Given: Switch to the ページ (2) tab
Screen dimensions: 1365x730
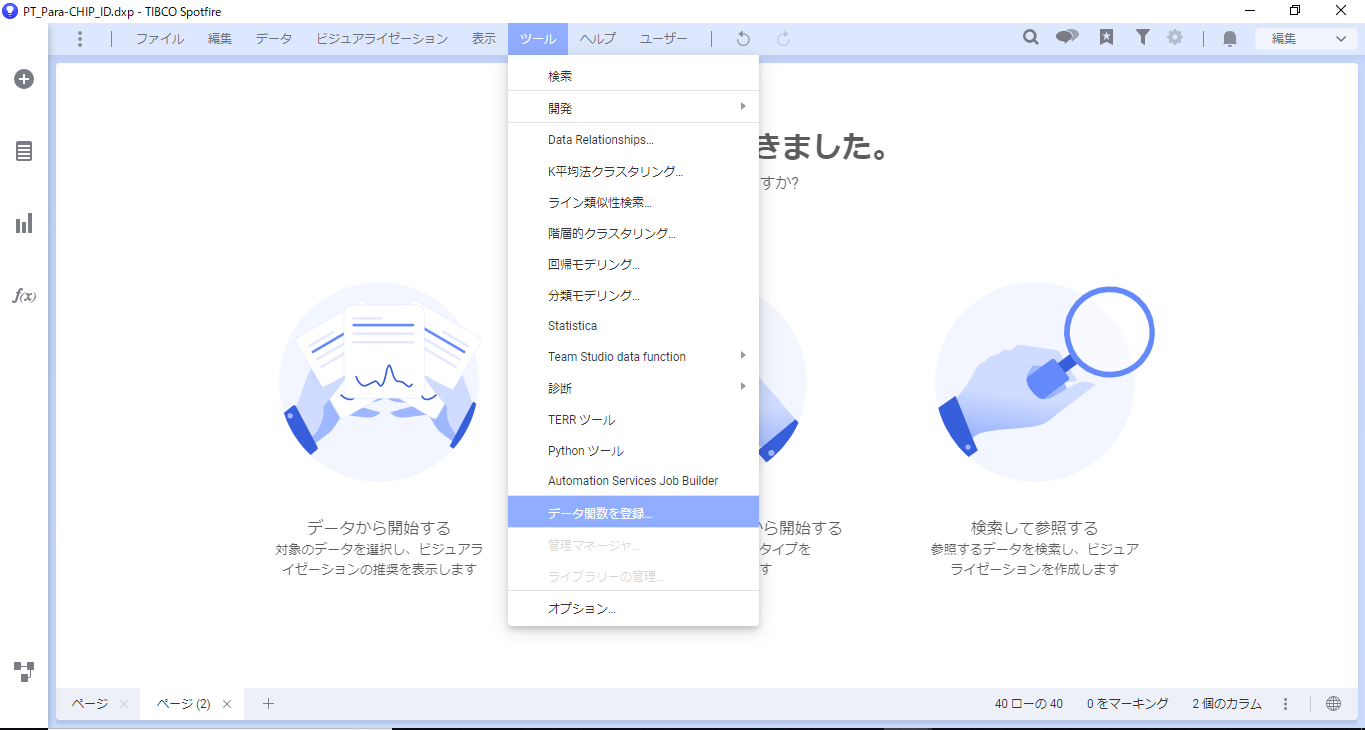Looking at the screenshot, I should [x=183, y=704].
